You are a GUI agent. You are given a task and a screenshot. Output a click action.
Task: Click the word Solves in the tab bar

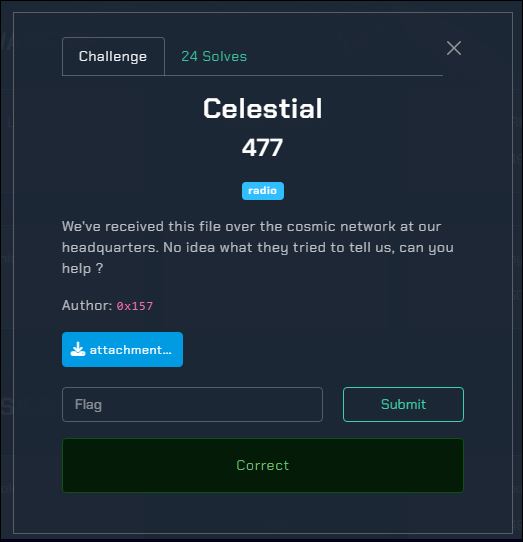225,56
